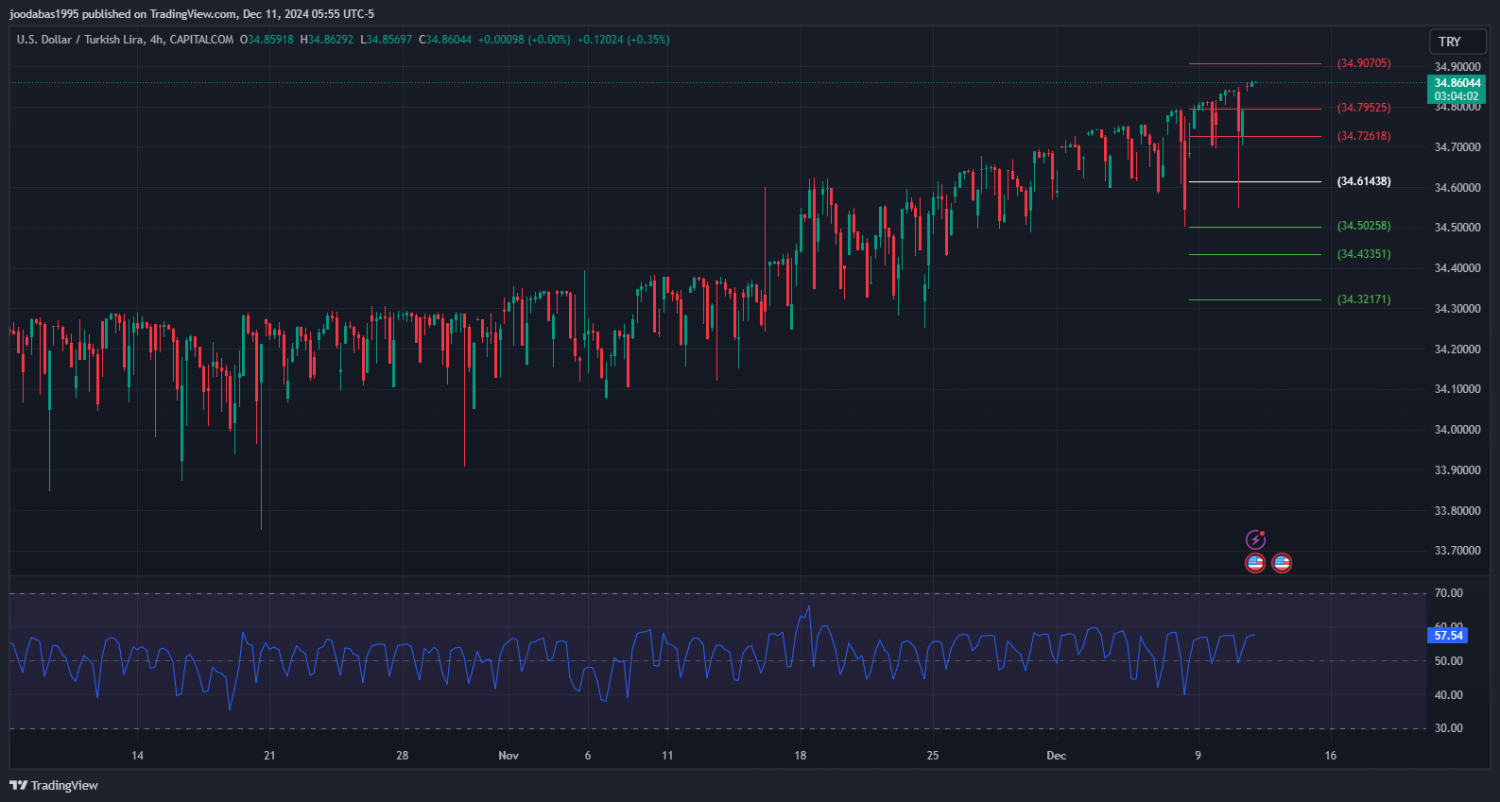Click the blue RSI value label 57.54
This screenshot has width=1500, height=802.
tap(1448, 635)
